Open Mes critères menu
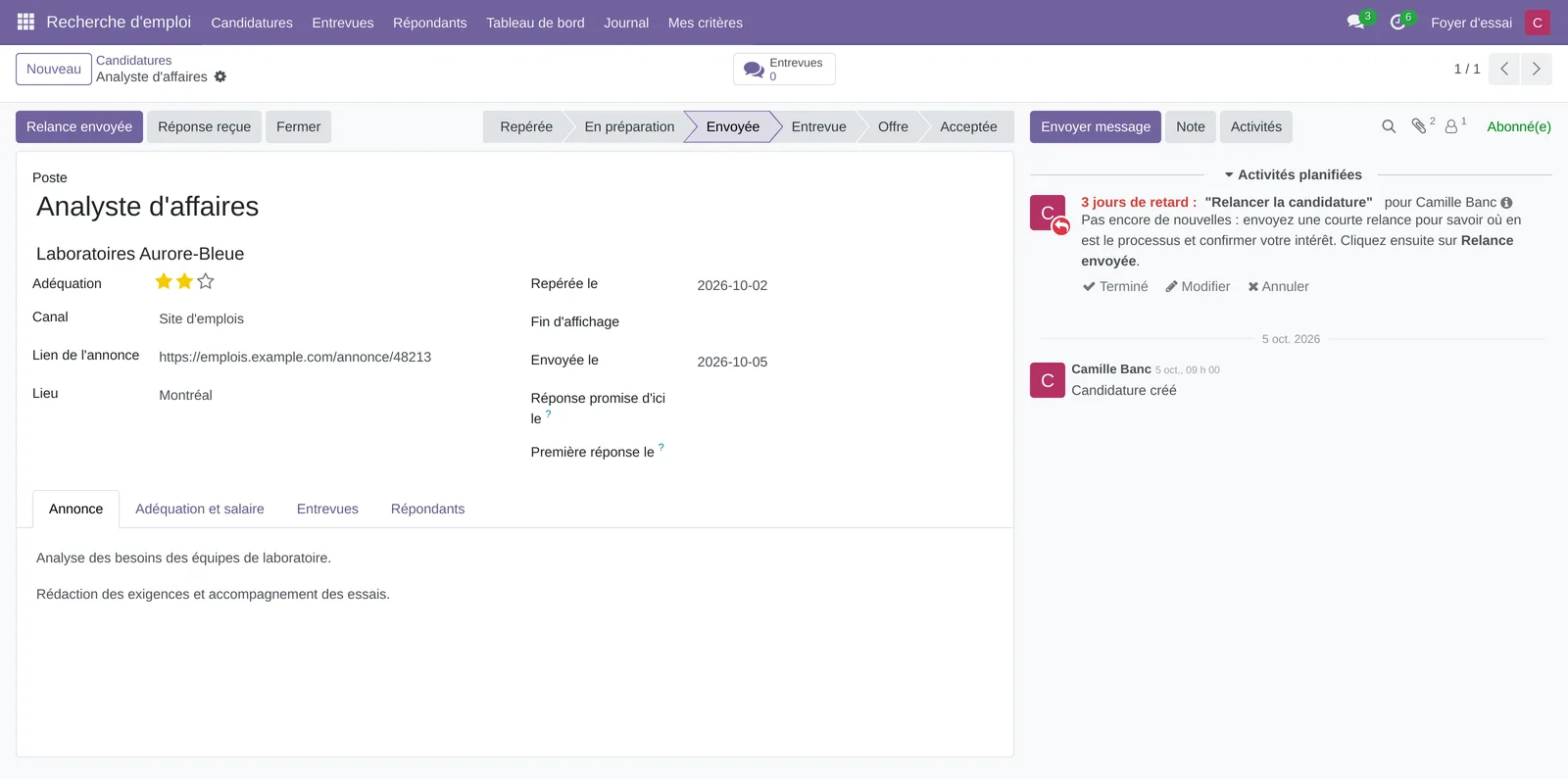This screenshot has width=1568, height=779. 706,23
